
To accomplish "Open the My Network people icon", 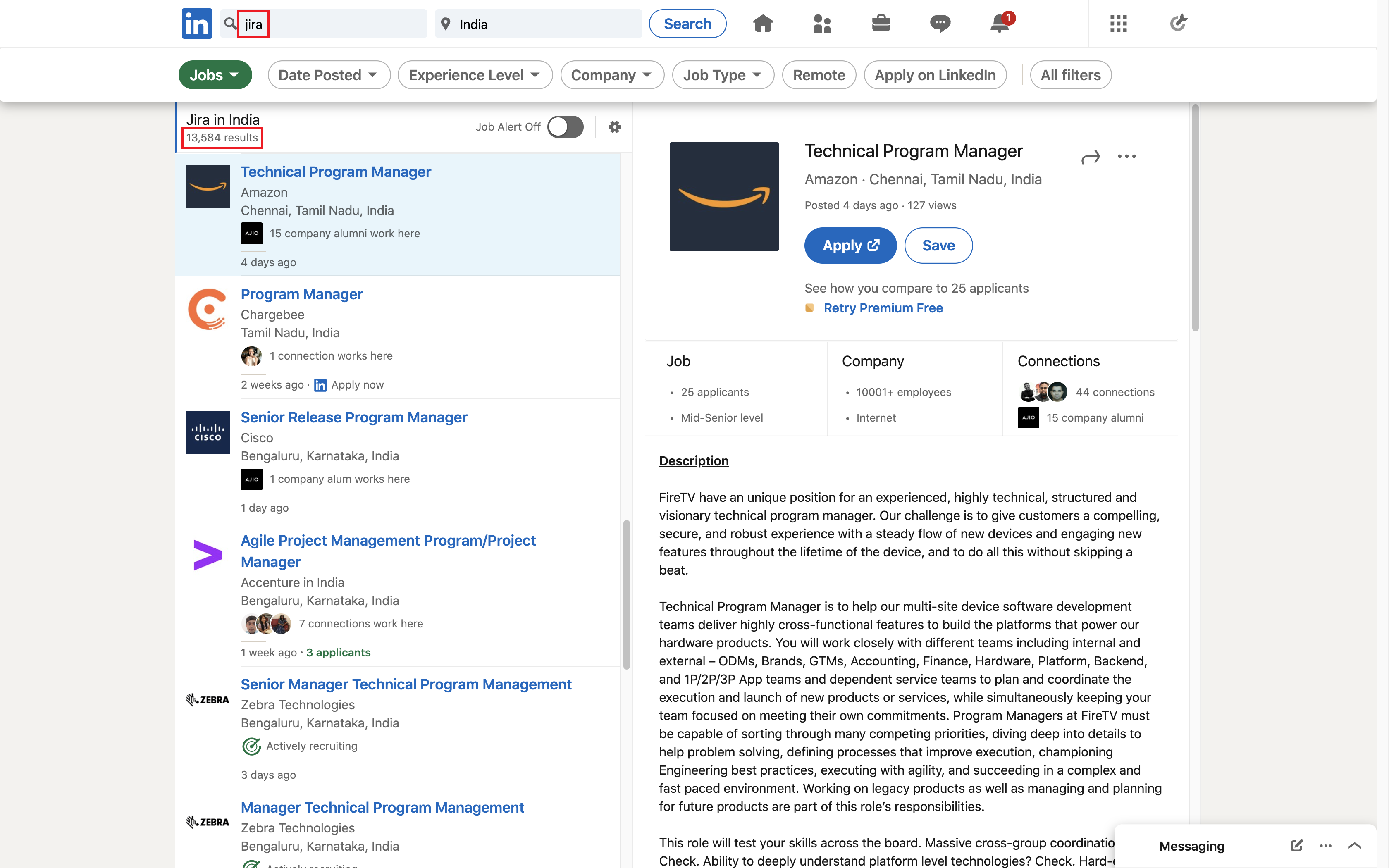I will (x=822, y=24).
